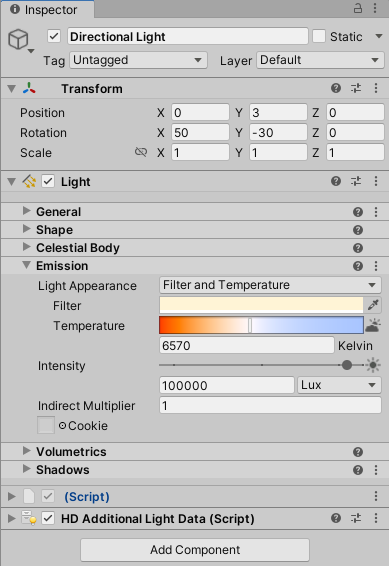Collapse the Emission section
389x566 pixels.
(26, 265)
